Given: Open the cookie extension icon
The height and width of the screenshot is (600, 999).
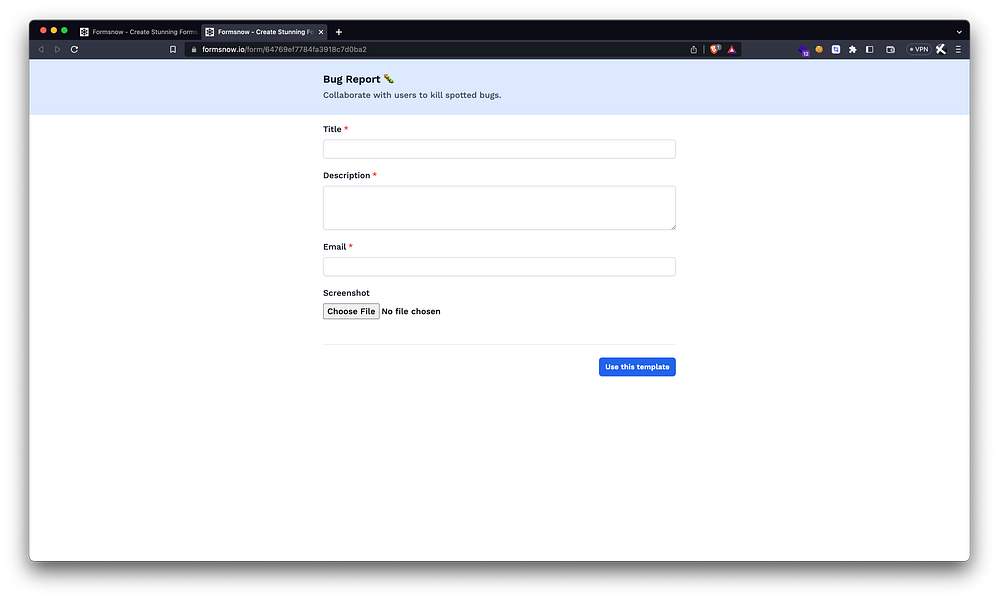Looking at the screenshot, I should coord(819,49).
